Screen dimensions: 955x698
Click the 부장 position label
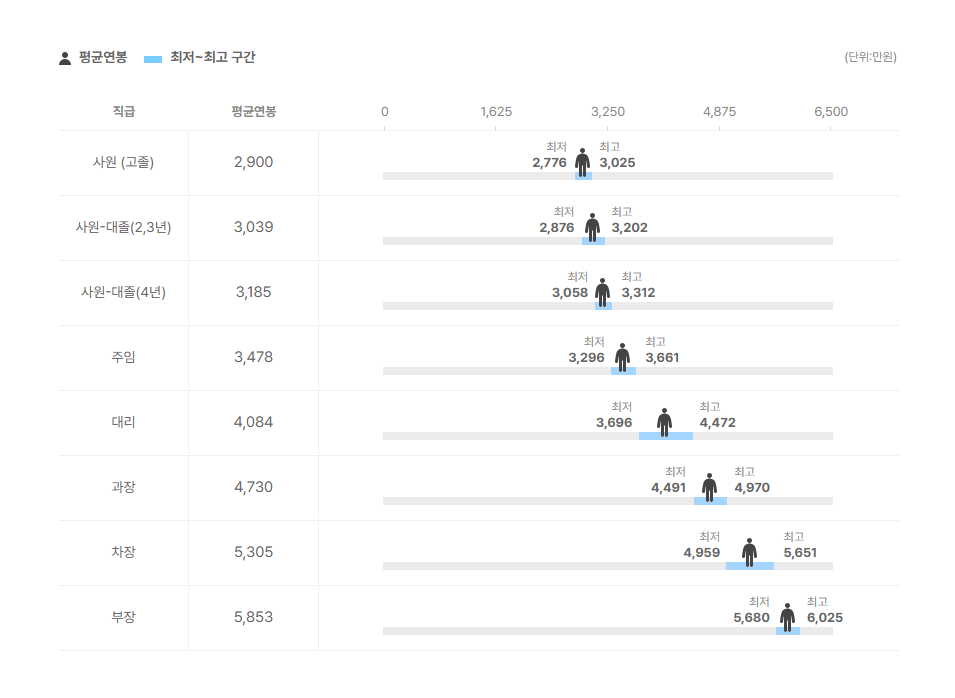tap(124, 617)
